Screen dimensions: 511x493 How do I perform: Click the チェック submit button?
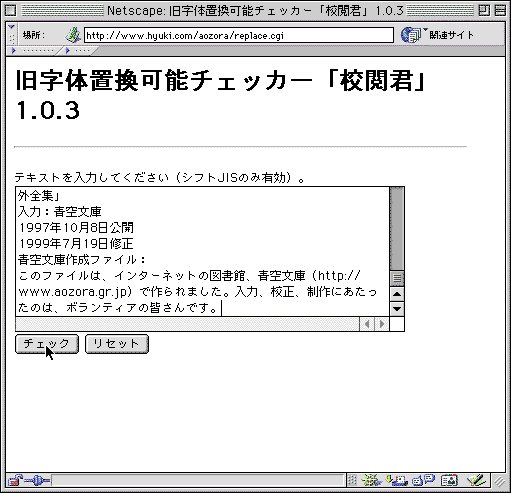click(47, 344)
